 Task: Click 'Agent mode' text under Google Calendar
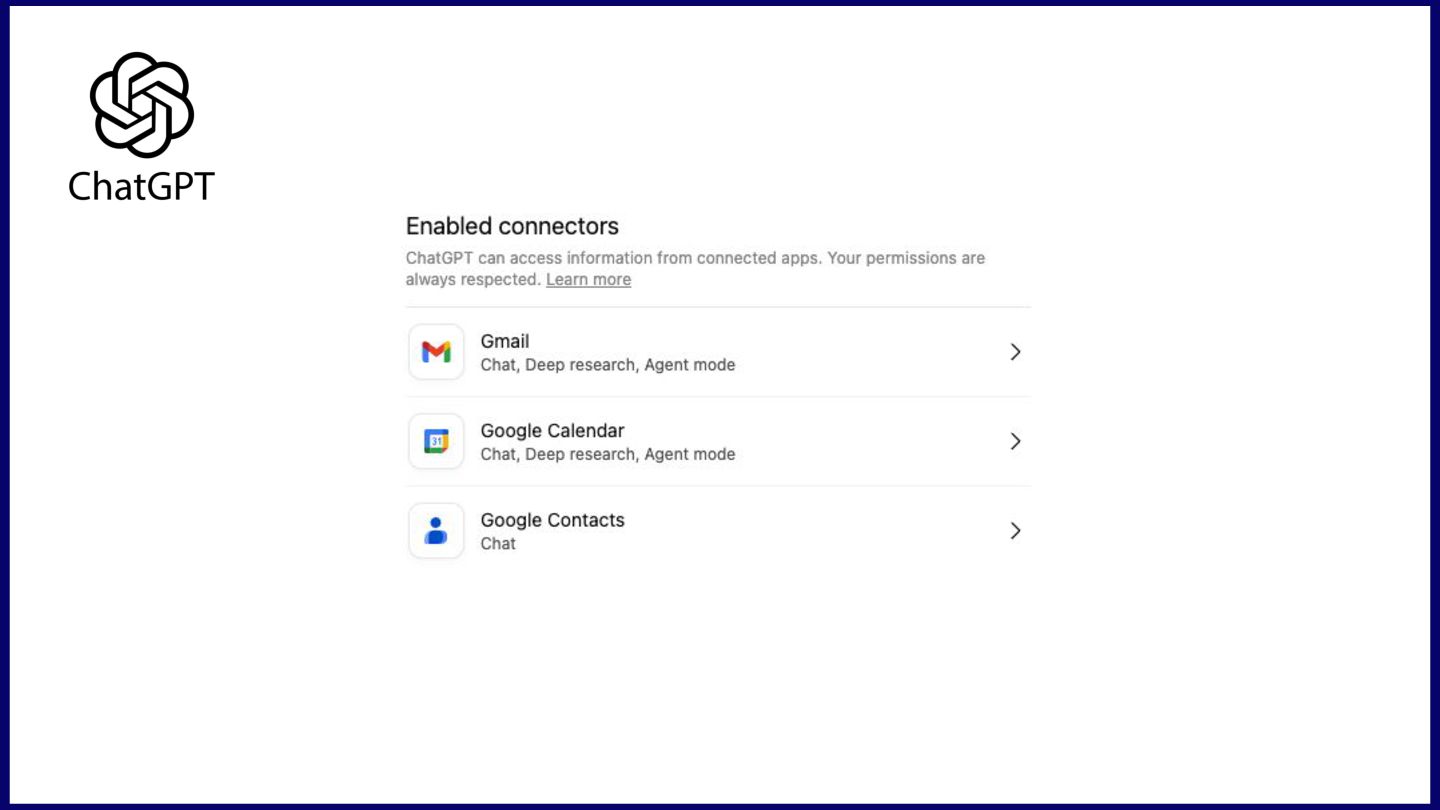[x=689, y=454]
